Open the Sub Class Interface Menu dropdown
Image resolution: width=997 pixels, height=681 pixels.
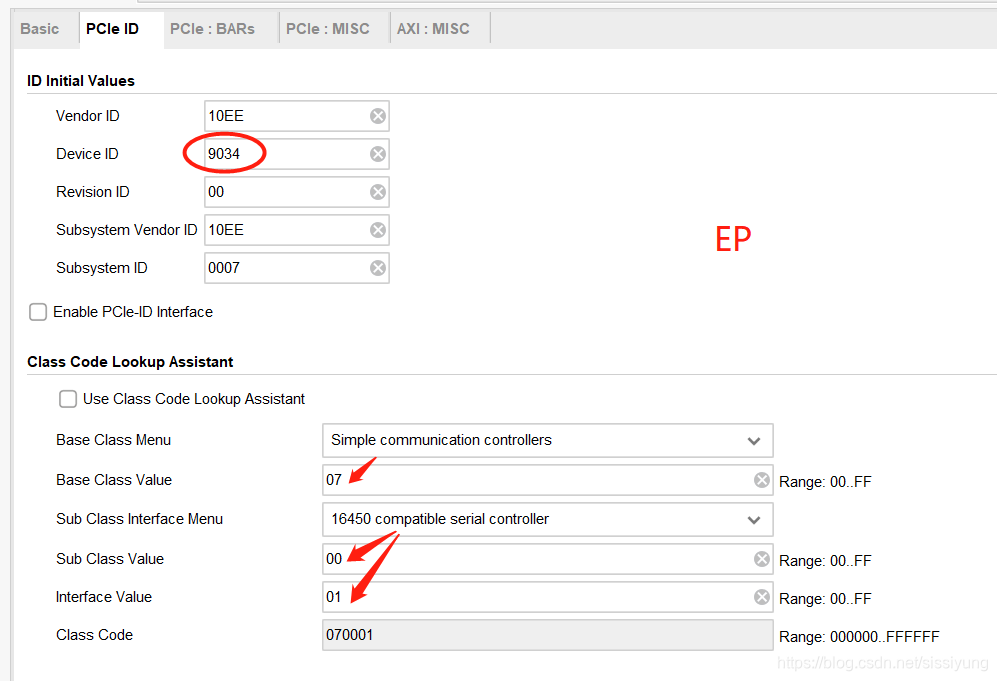(547, 519)
